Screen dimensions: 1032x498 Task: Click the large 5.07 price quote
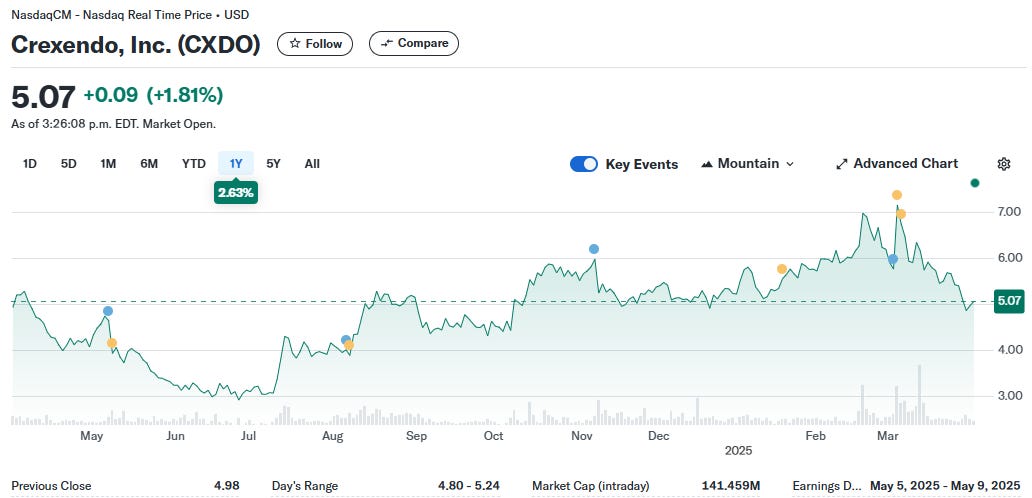point(43,97)
